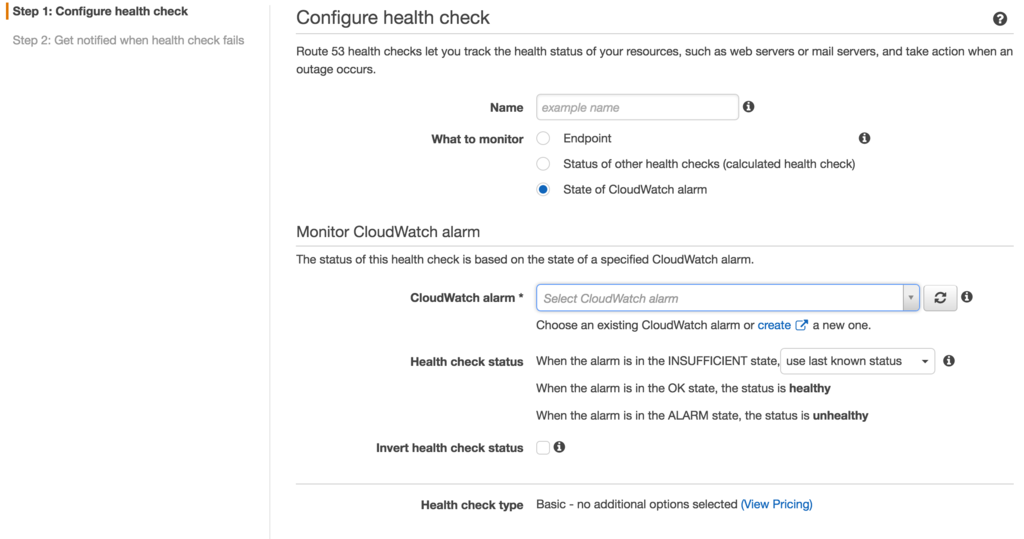1024x539 pixels.
Task: Follow the create new alarm link
Action: tap(774, 325)
